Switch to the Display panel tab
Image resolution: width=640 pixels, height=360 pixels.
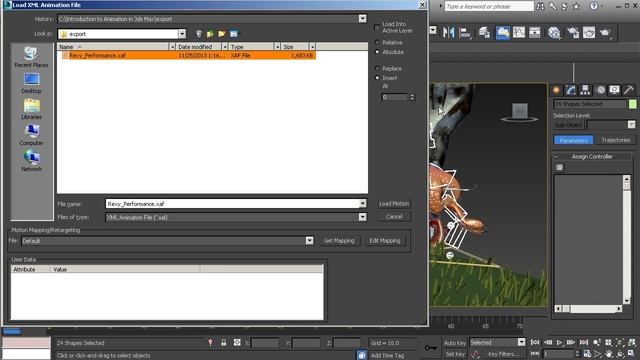(x=614, y=90)
